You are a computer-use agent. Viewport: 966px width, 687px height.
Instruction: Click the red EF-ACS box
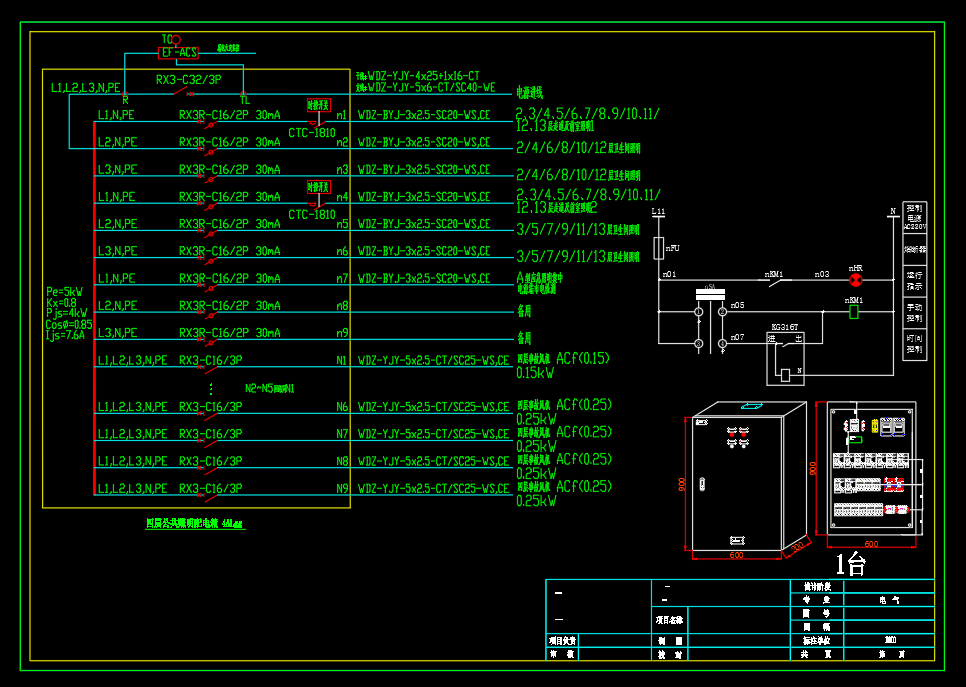[178, 53]
